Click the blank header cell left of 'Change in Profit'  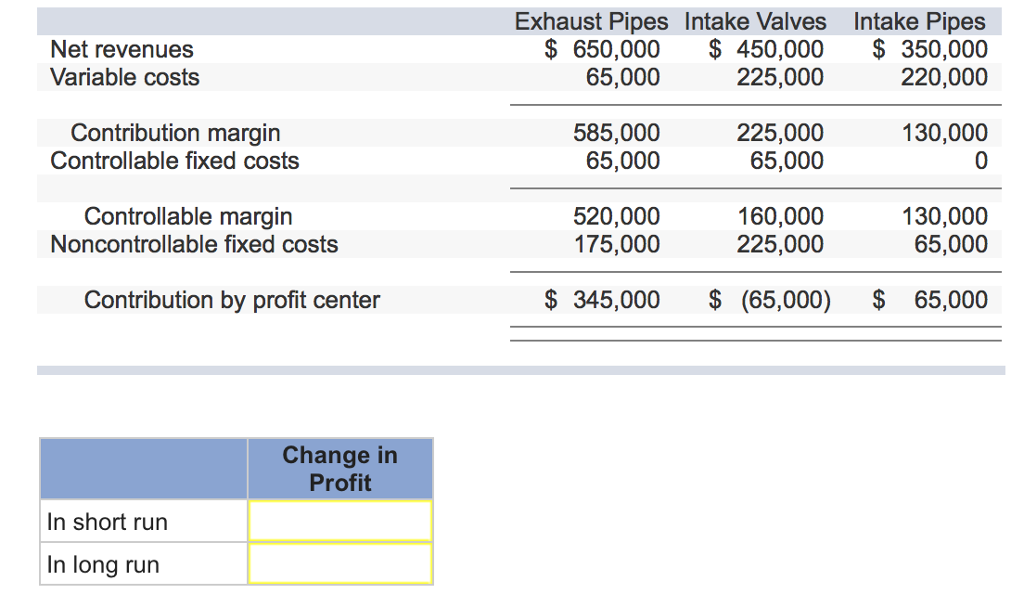tap(144, 469)
